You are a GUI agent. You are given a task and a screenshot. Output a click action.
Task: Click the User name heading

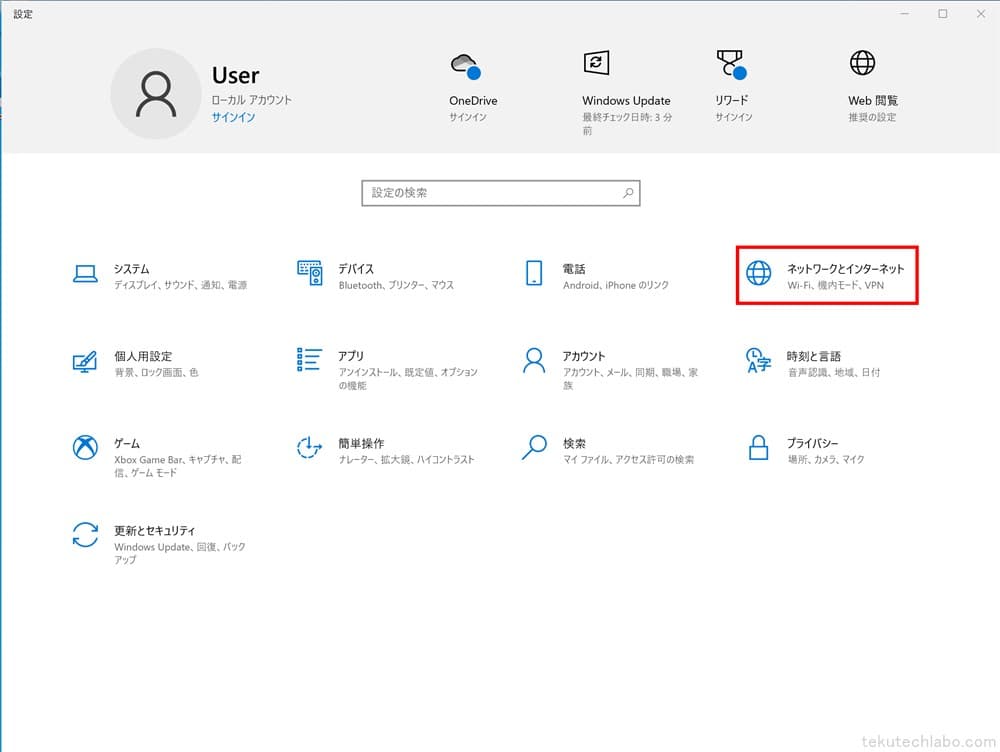click(x=236, y=75)
